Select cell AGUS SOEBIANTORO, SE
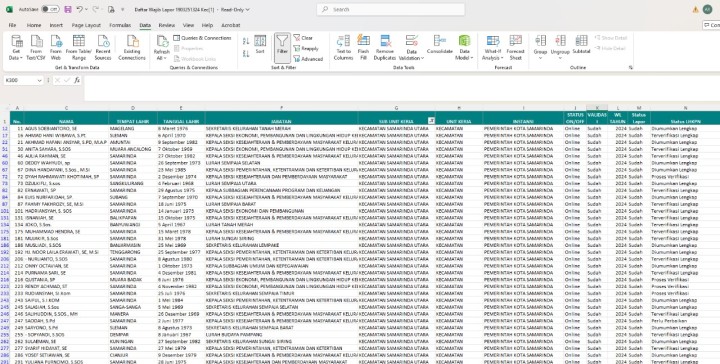720x364 pixels. tap(66, 129)
